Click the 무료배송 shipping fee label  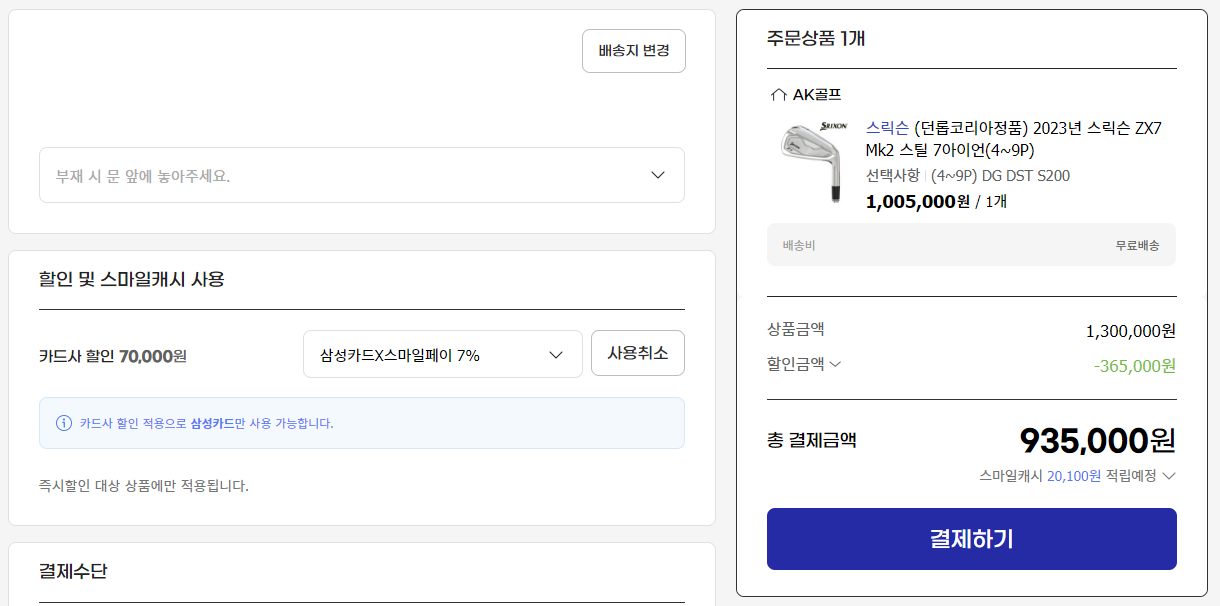click(1137, 245)
